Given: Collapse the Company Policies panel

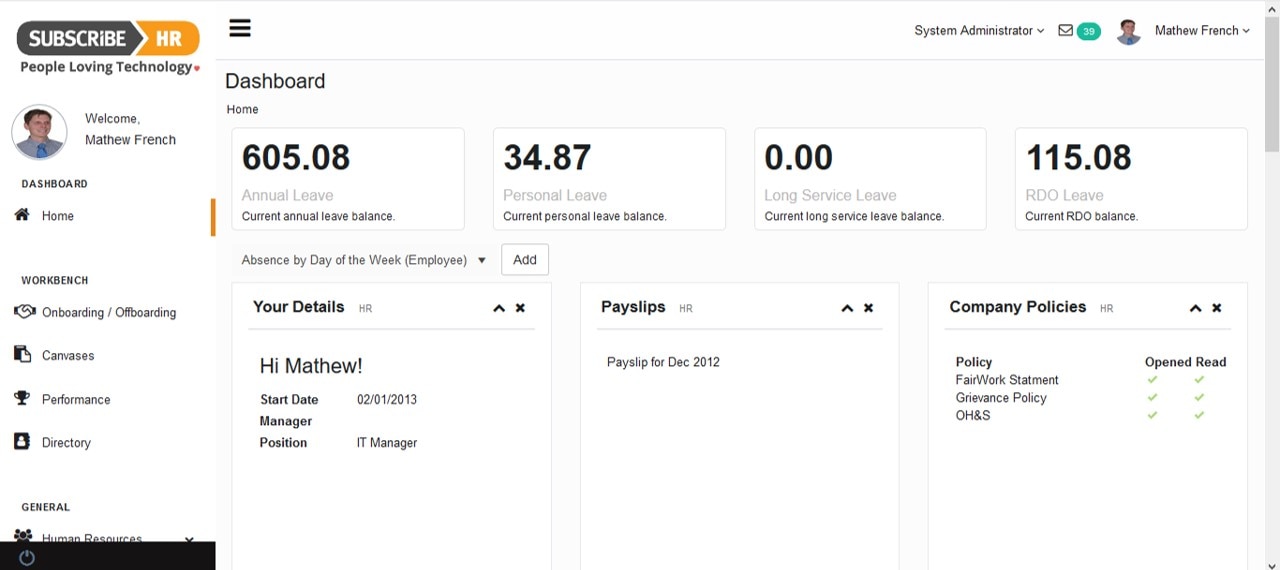Looking at the screenshot, I should coord(1195,308).
